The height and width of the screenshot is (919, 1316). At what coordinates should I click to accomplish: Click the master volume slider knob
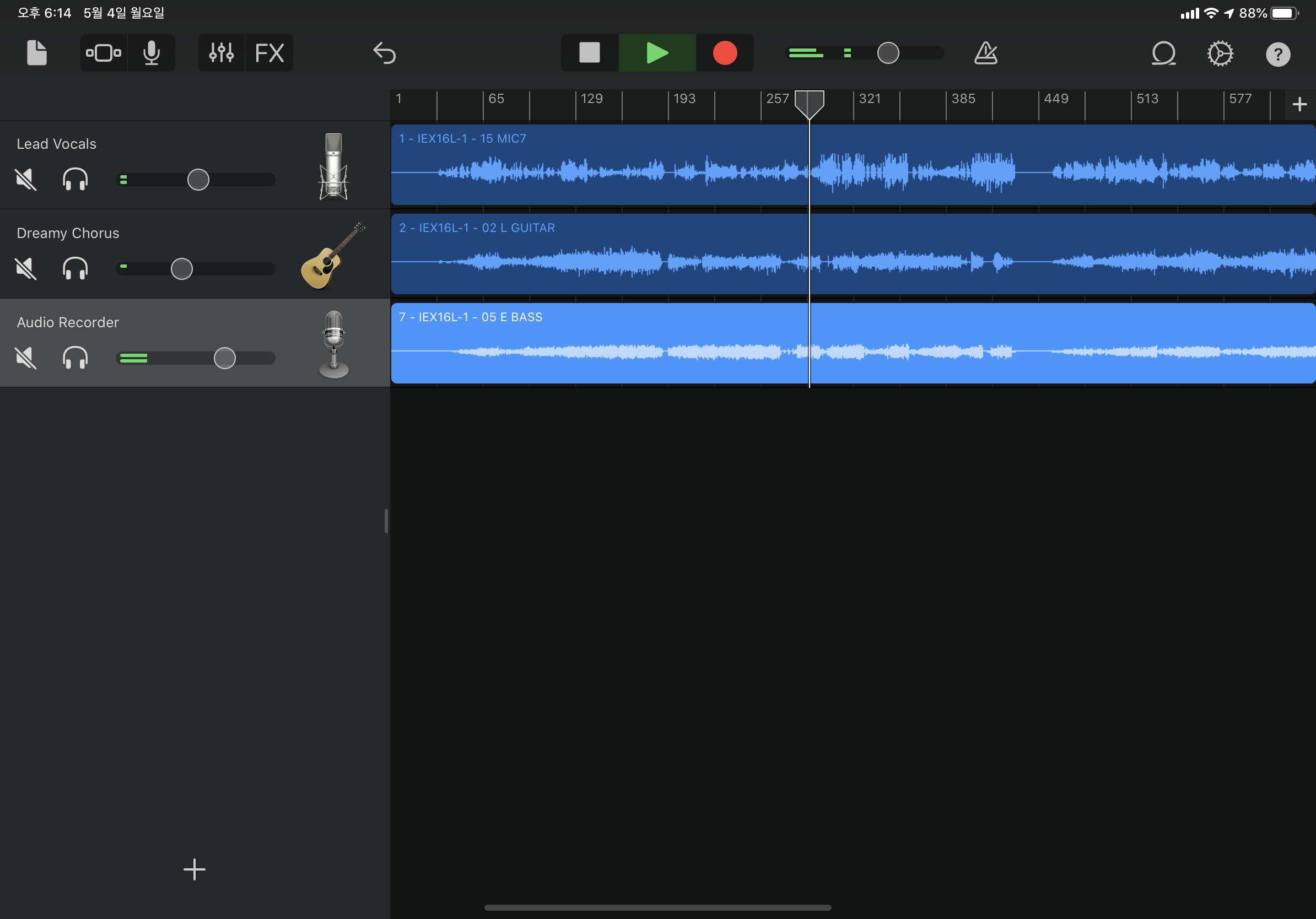tap(888, 53)
